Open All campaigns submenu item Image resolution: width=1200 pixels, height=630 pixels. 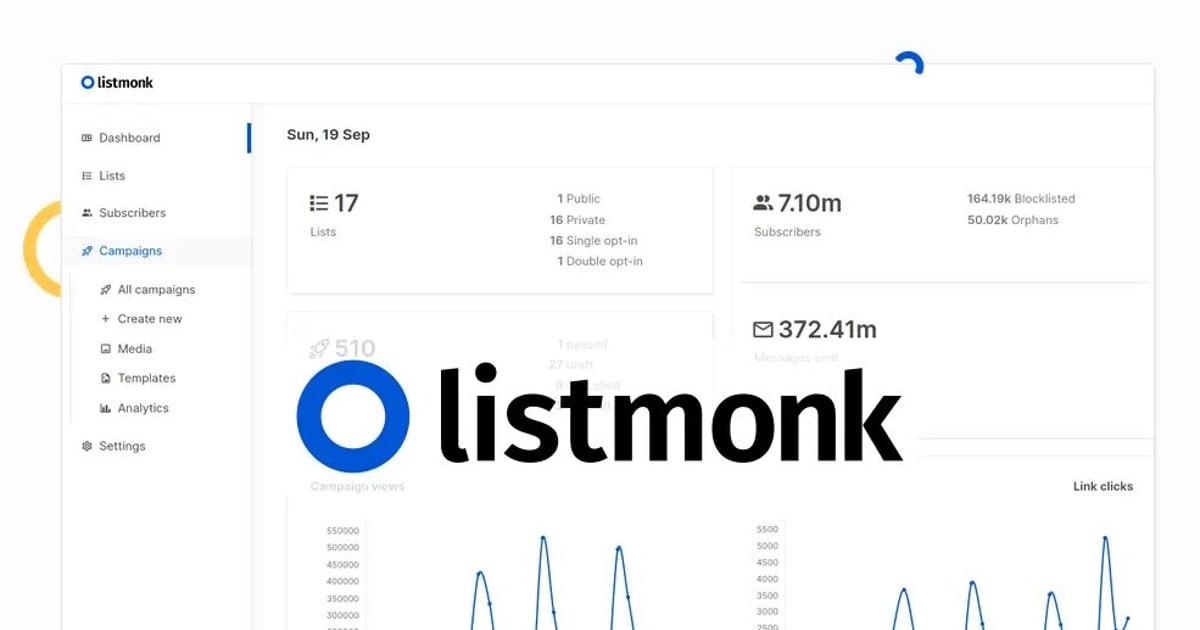[156, 290]
